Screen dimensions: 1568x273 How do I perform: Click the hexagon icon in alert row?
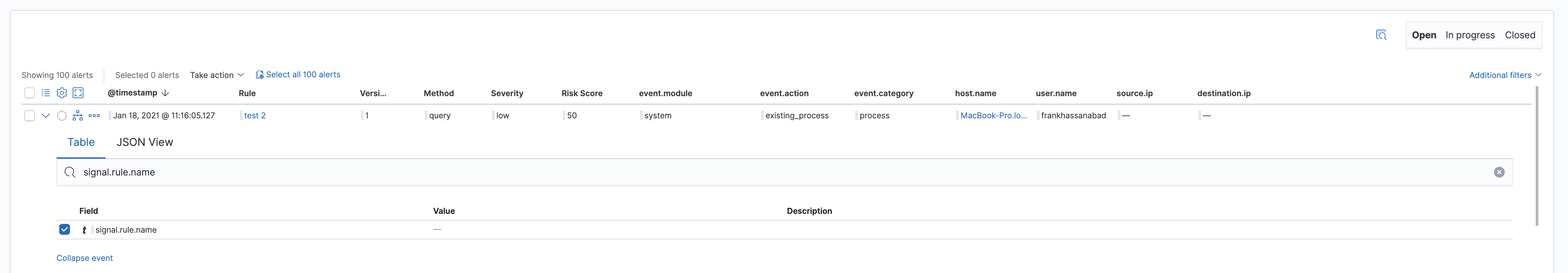[62, 116]
